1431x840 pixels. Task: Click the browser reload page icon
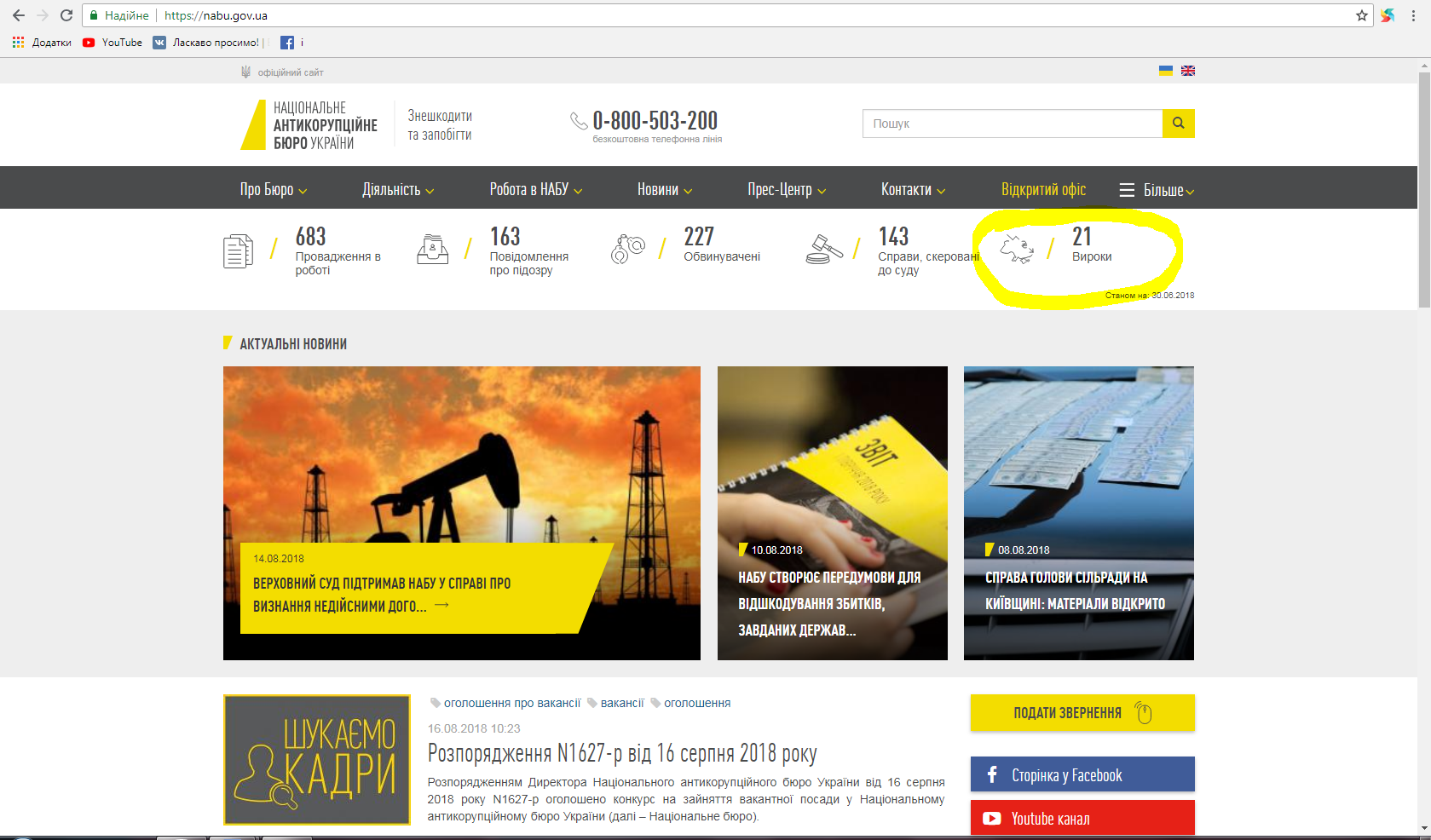[x=66, y=15]
